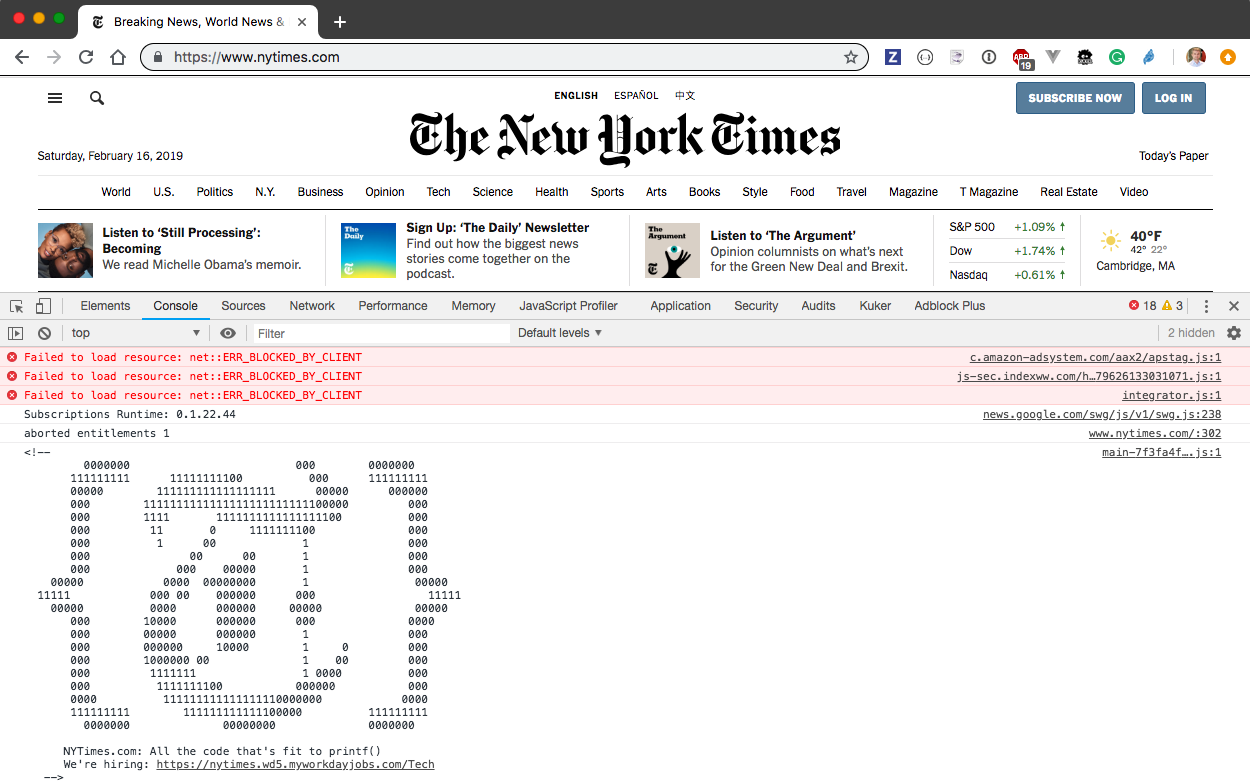Open the DevTools three-dot customize menu
Image resolution: width=1250 pixels, height=783 pixels.
(x=1206, y=306)
